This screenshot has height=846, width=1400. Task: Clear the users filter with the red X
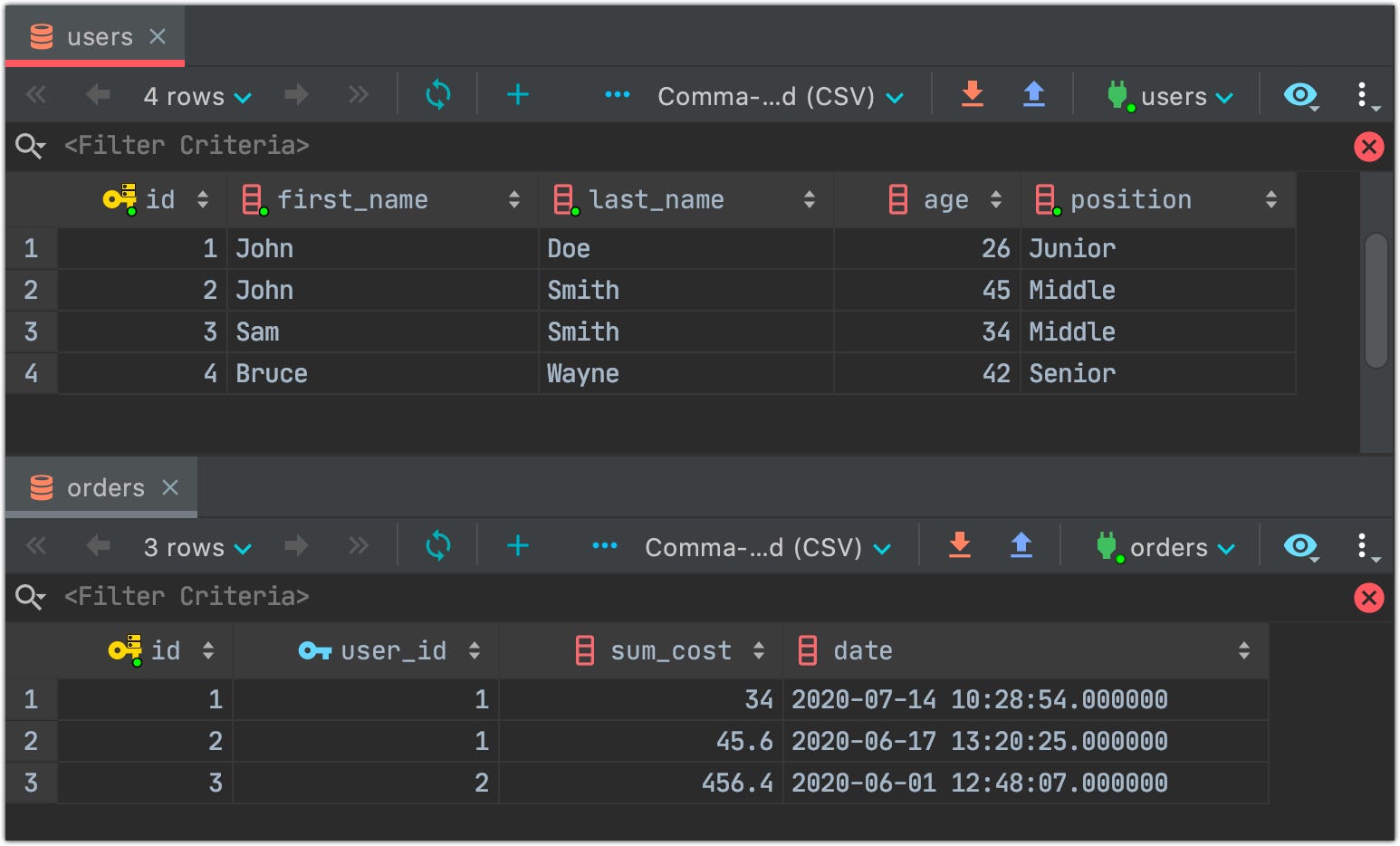pyautogui.click(x=1369, y=146)
